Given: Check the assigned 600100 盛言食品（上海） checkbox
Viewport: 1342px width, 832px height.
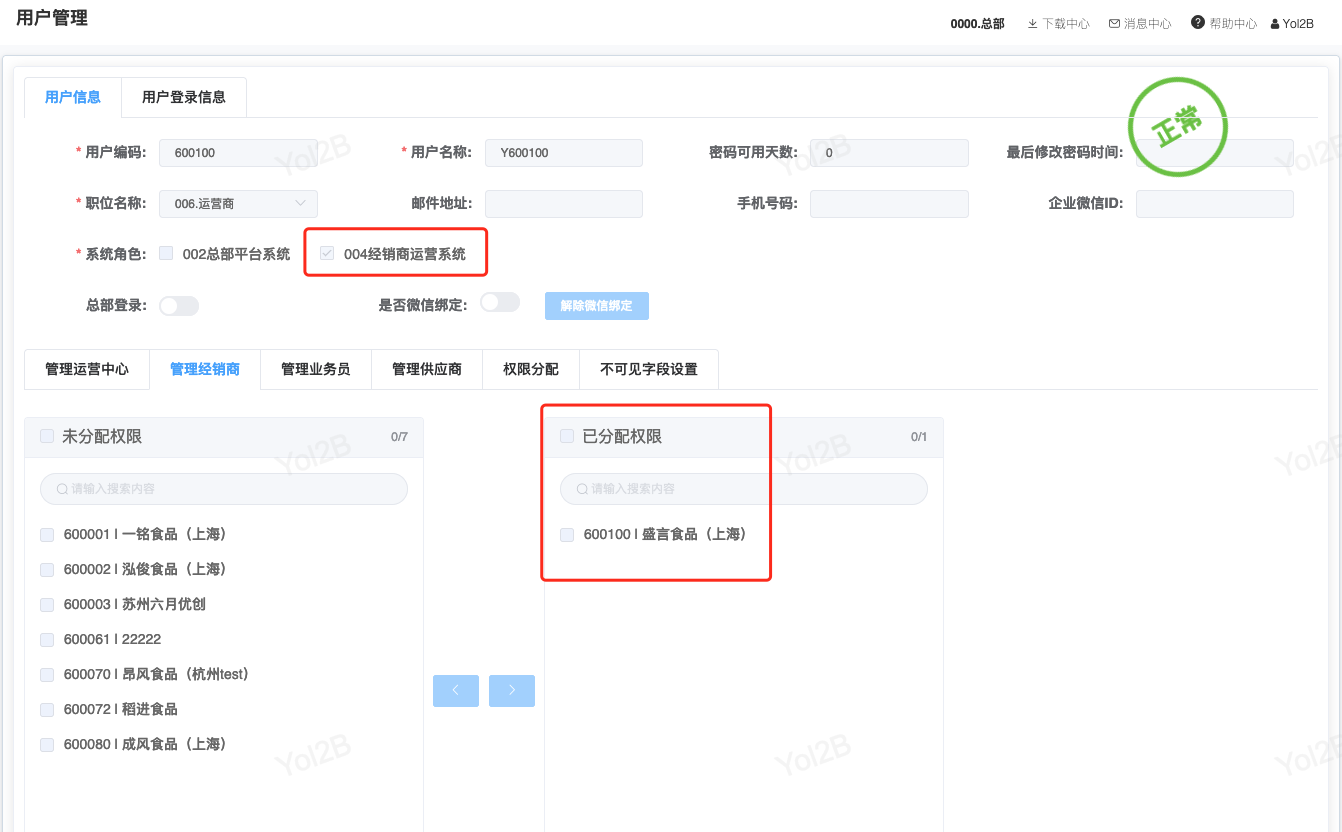Looking at the screenshot, I should 567,535.
